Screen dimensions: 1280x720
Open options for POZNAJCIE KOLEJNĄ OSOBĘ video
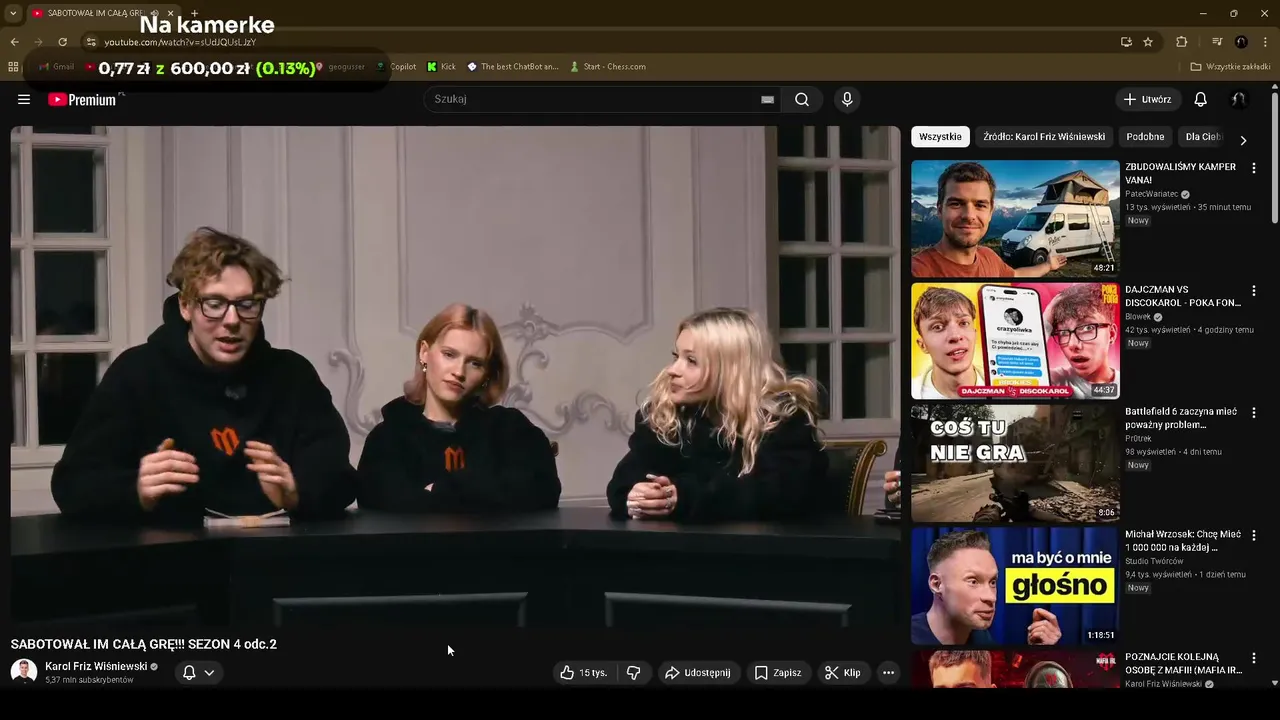click(x=1253, y=658)
